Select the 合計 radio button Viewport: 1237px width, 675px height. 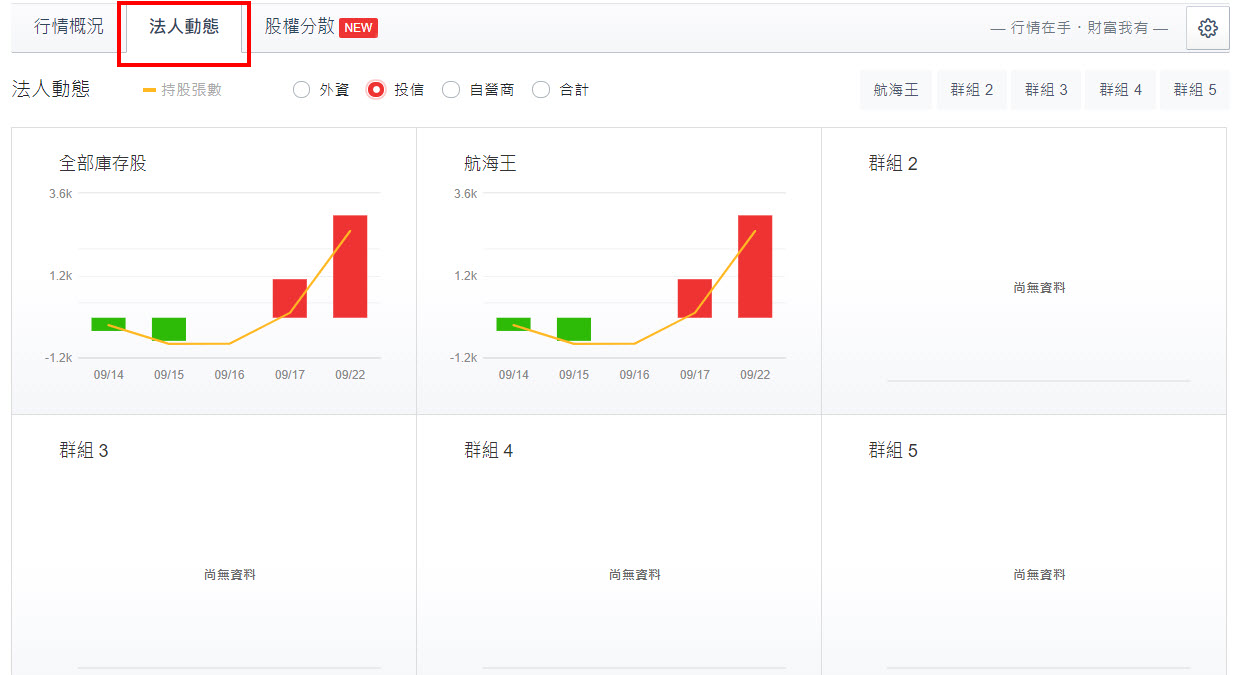pos(541,90)
